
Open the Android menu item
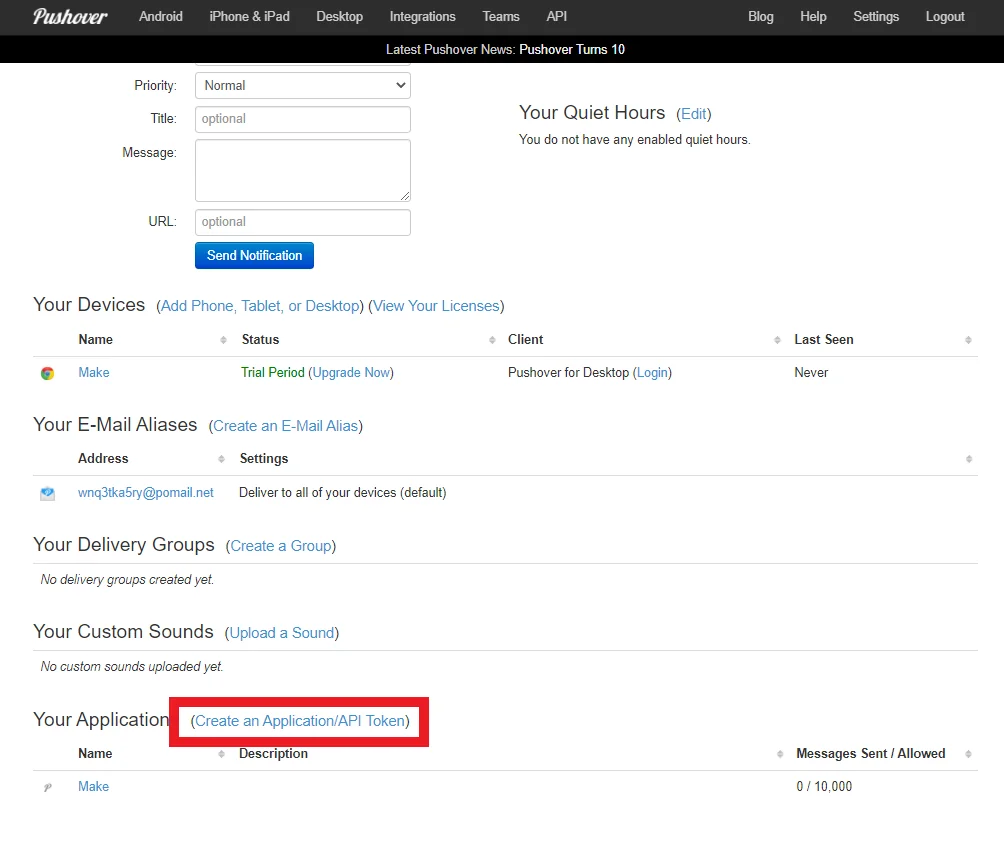coord(161,17)
